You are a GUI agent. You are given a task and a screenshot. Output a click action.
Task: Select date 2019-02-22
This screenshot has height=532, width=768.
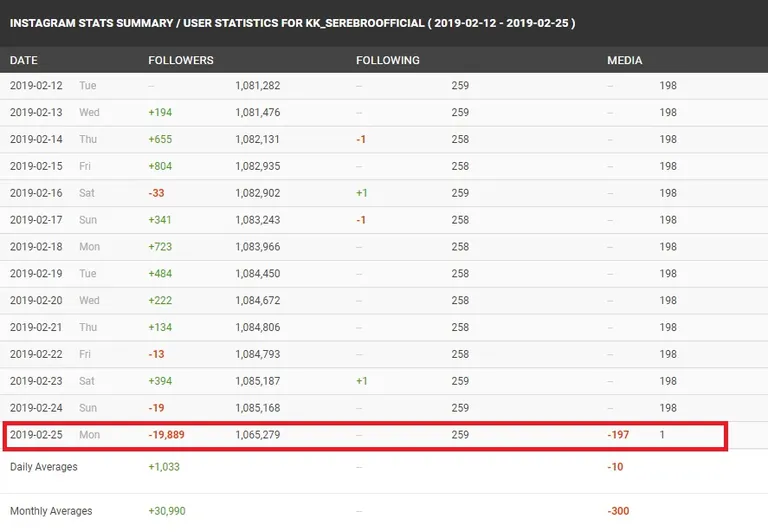click(x=36, y=354)
